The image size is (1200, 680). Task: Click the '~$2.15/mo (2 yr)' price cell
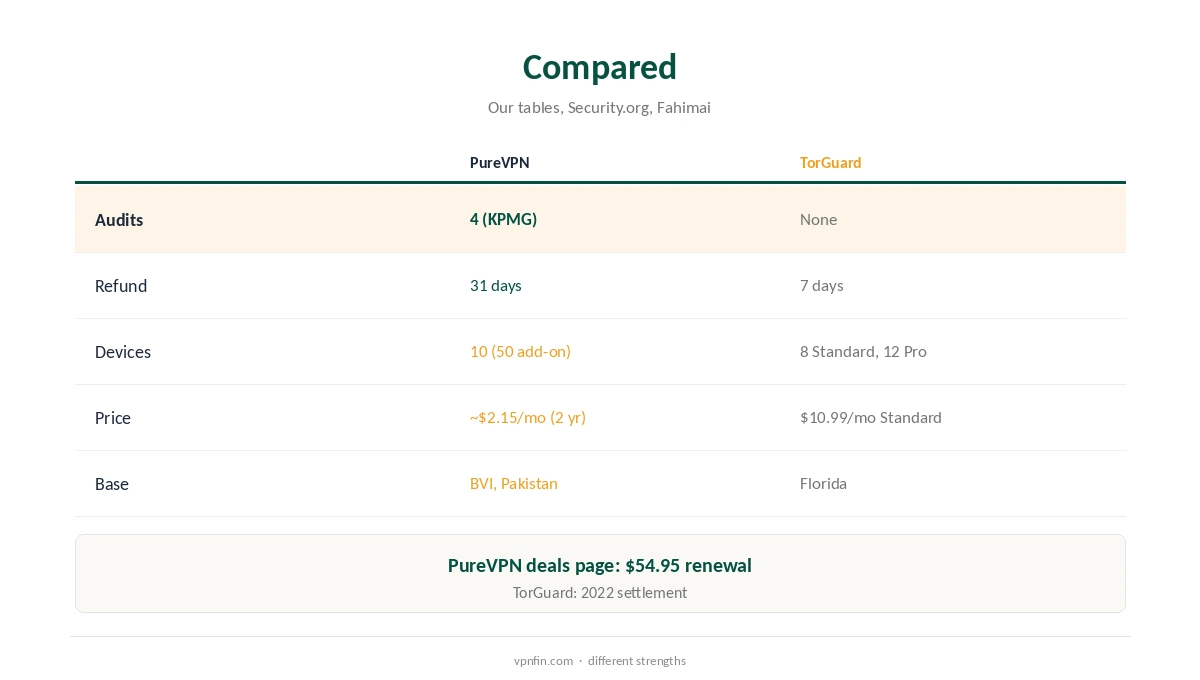(x=528, y=417)
